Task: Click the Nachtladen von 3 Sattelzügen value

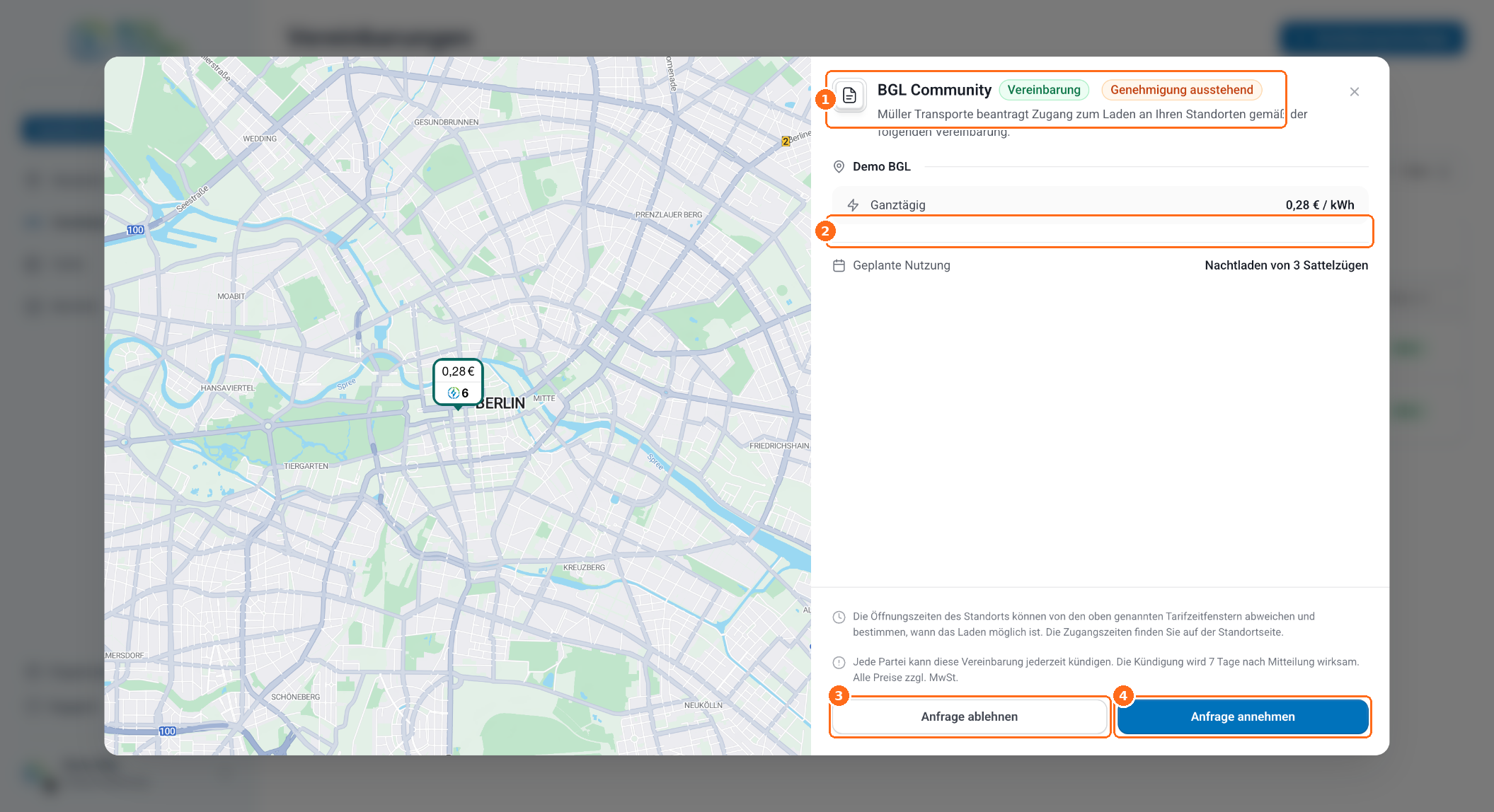Action: (x=1286, y=266)
